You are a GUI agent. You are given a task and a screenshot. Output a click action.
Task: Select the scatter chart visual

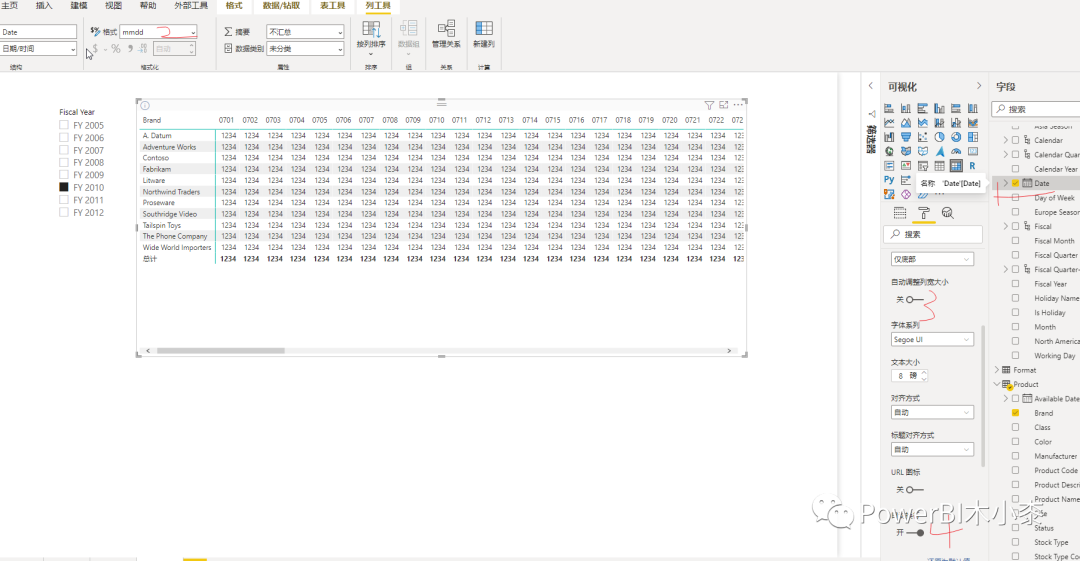pyautogui.click(x=923, y=137)
